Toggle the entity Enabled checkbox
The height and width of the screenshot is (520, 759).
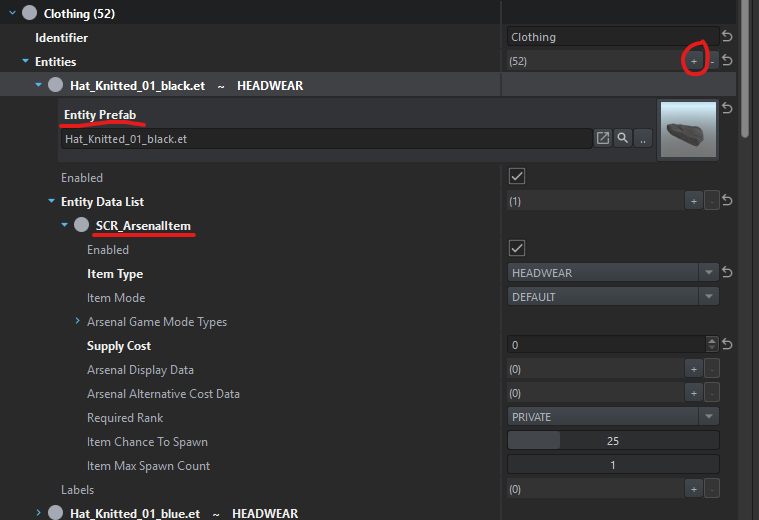pyautogui.click(x=517, y=176)
